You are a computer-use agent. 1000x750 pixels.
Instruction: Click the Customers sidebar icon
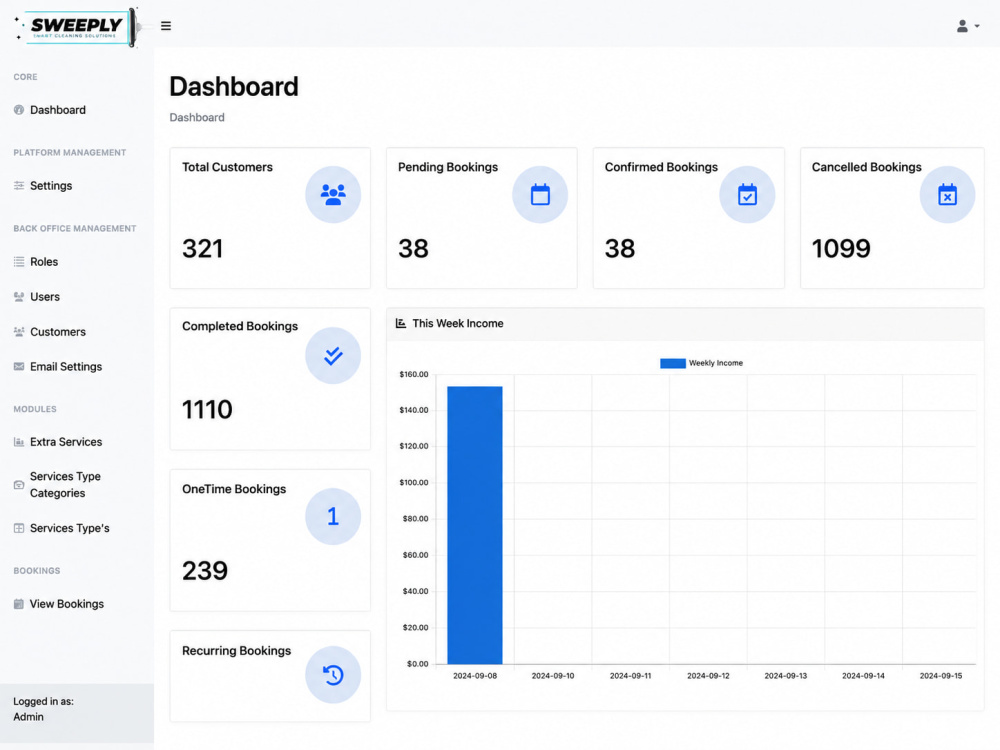(x=18, y=332)
